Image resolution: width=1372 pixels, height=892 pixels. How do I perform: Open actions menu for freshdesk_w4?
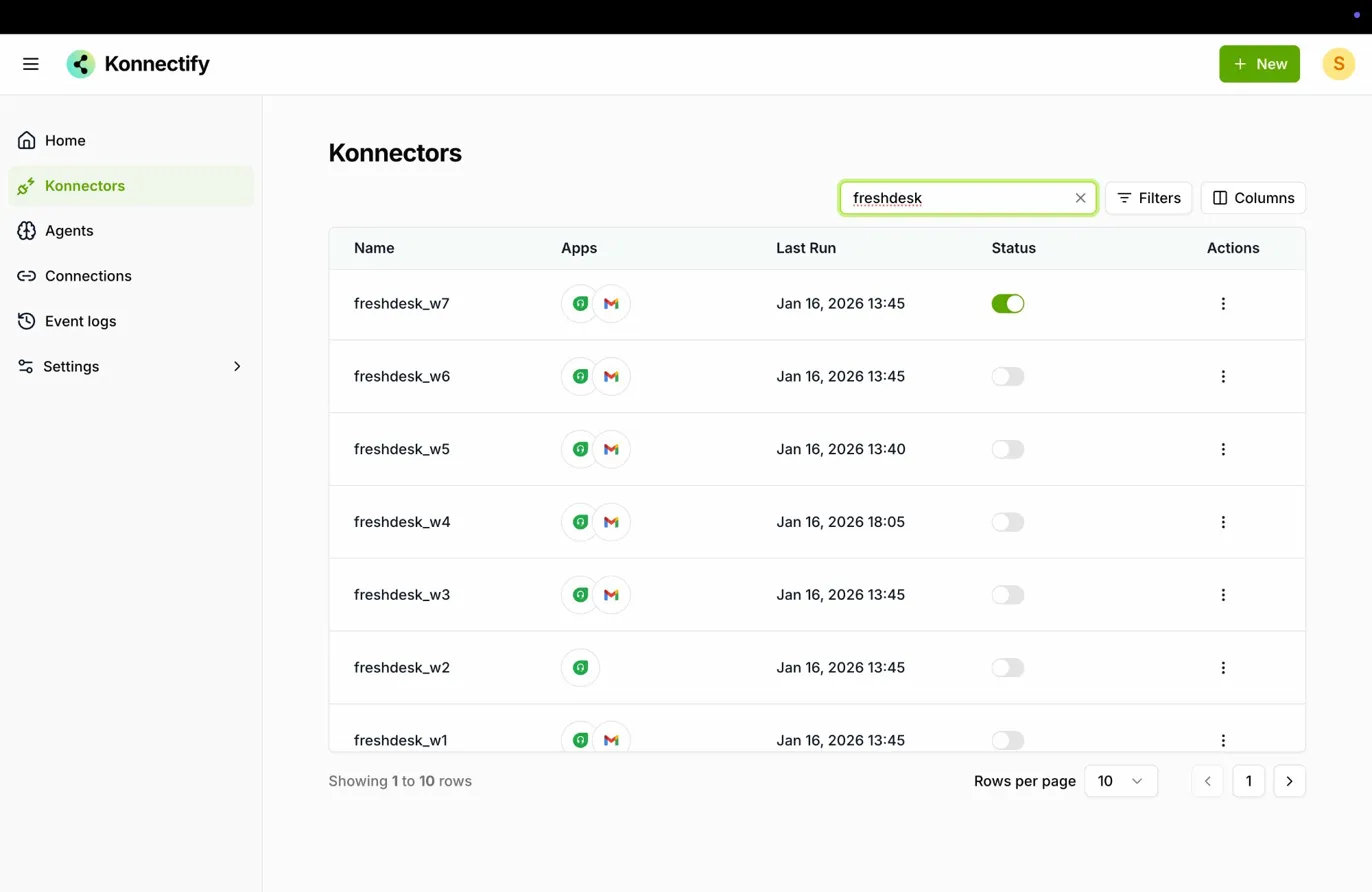[x=1223, y=522]
